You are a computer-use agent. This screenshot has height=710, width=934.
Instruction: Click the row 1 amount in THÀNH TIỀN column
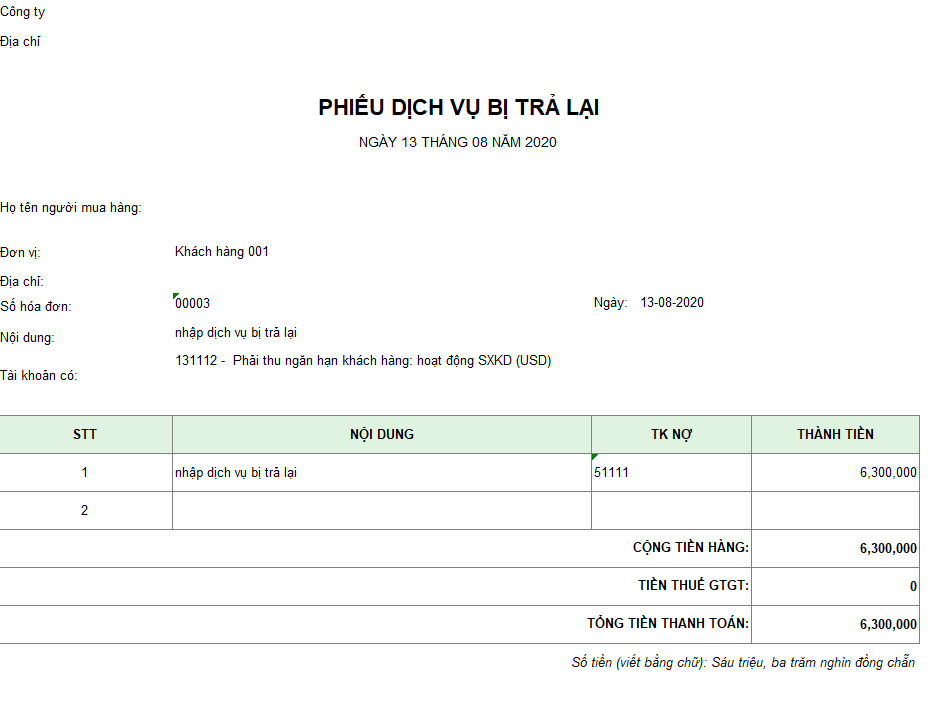coord(888,473)
